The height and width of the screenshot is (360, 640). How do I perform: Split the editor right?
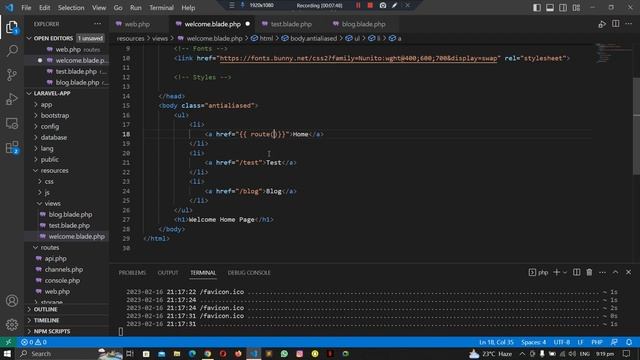coord(616,24)
